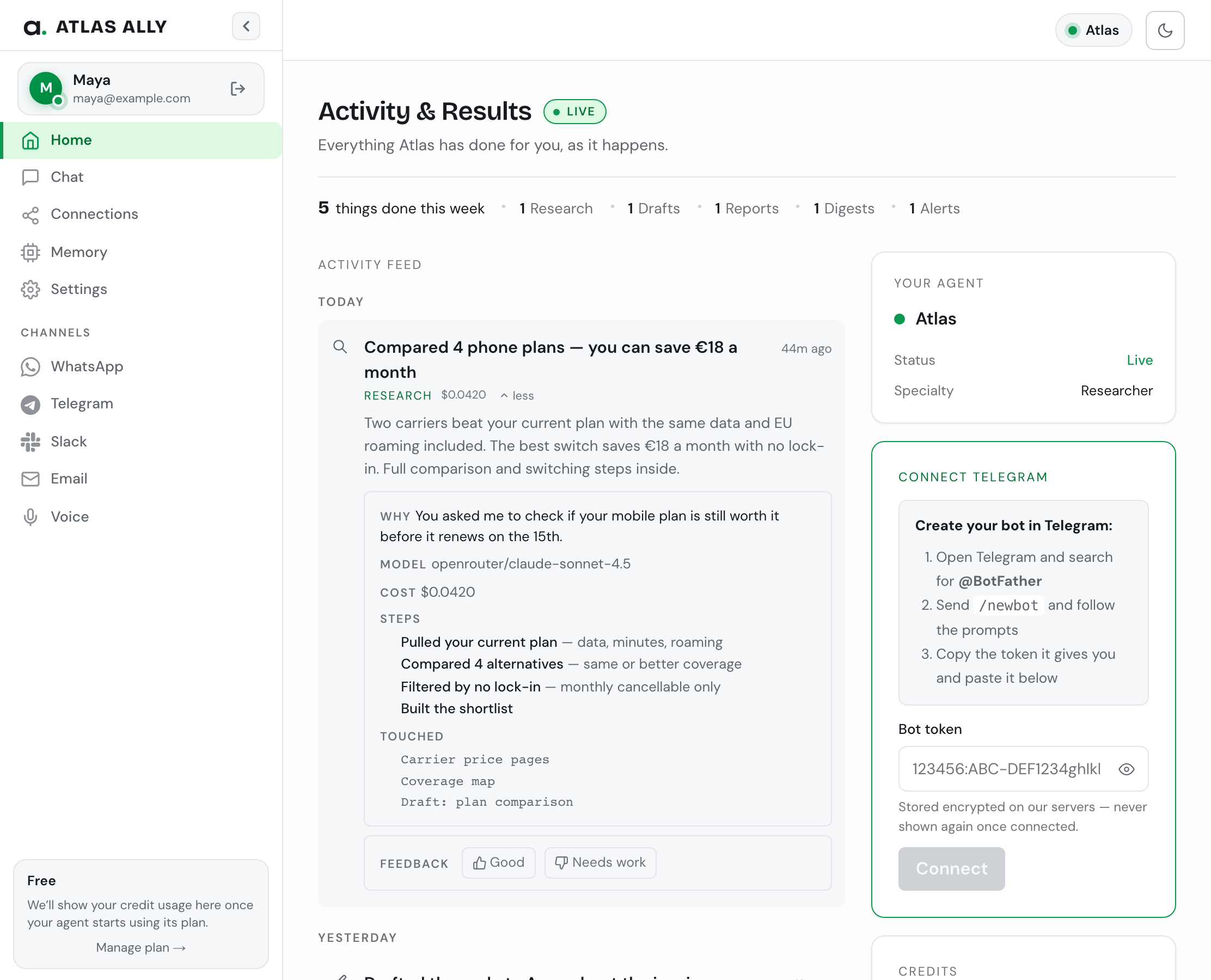Click the model name openrouter/claude-sonnet-4.5
The width and height of the screenshot is (1211, 980).
pyautogui.click(x=531, y=564)
